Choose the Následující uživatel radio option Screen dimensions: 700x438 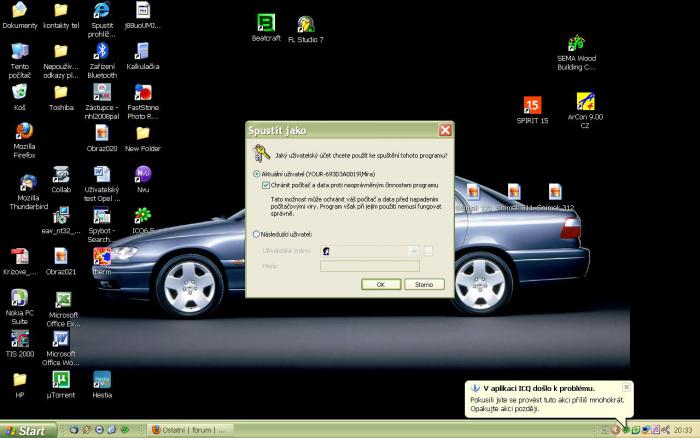256,234
